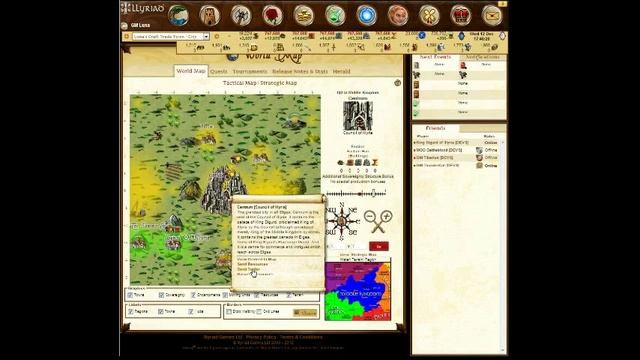
Task: Click the Terms & Conditions footer link
Action: tap(301, 337)
